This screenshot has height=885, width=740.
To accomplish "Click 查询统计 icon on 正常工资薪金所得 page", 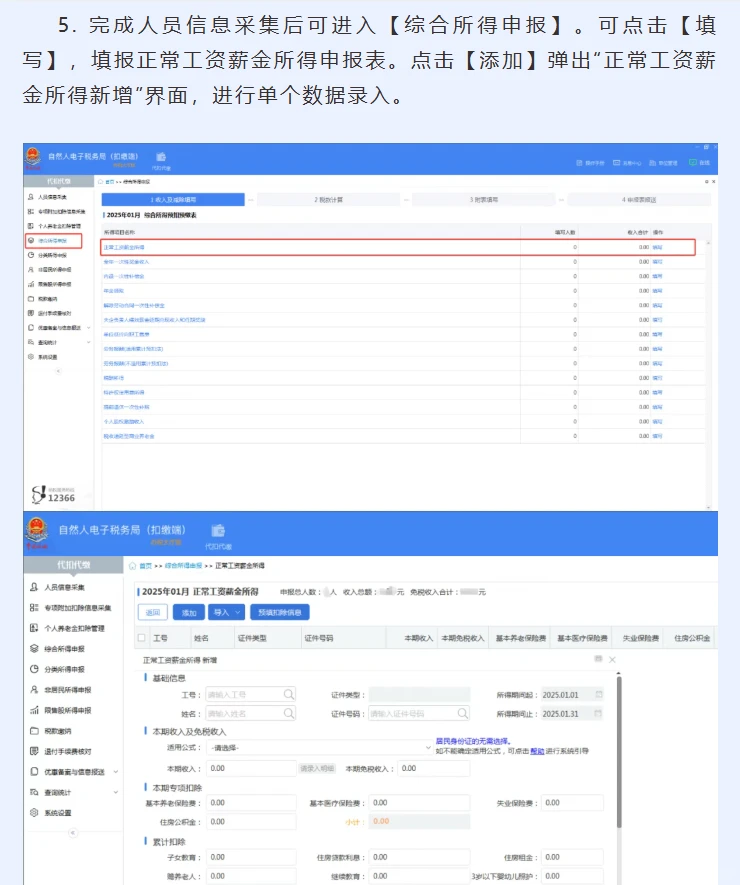I will pos(34,792).
